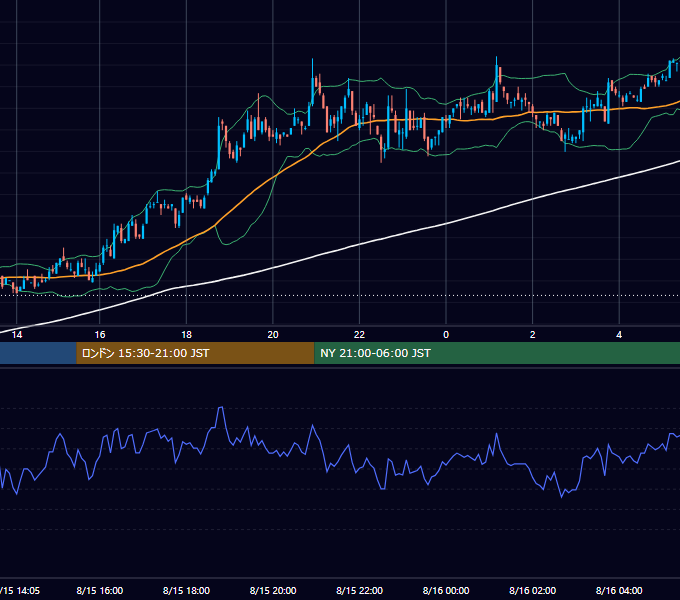
Task: Click the London 15:30-21:00 JST session bar
Action: [x=195, y=353]
